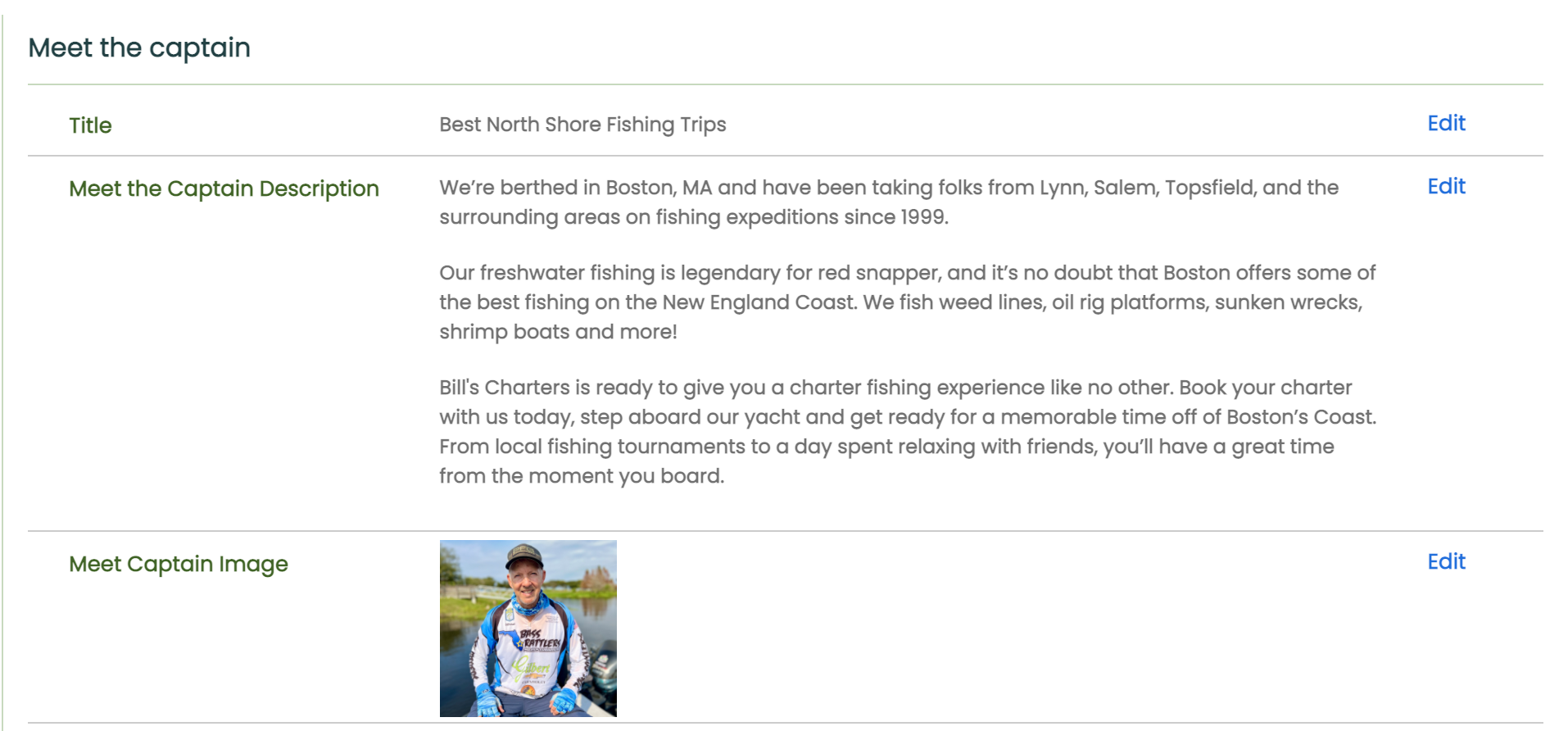Click the 'Meet the captain' section heading
The height and width of the screenshot is (731, 1568).
139,48
